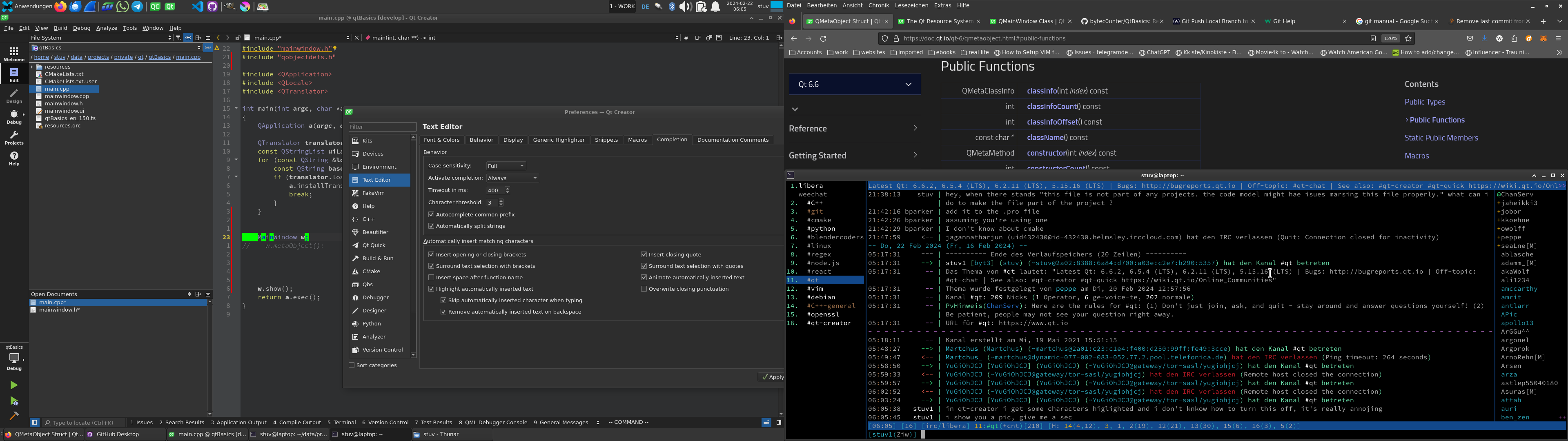Toggle Autocomplete common prefix checkbox
The image size is (1568, 441).
[431, 214]
